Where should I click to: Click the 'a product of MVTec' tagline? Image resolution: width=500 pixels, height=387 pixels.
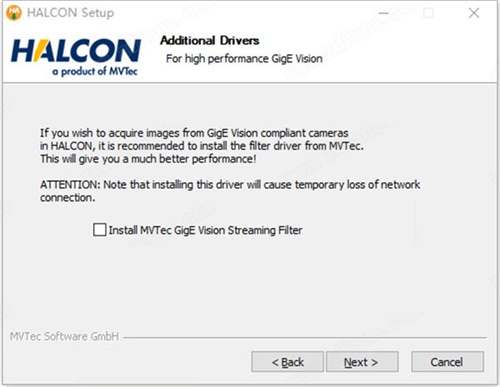95,71
